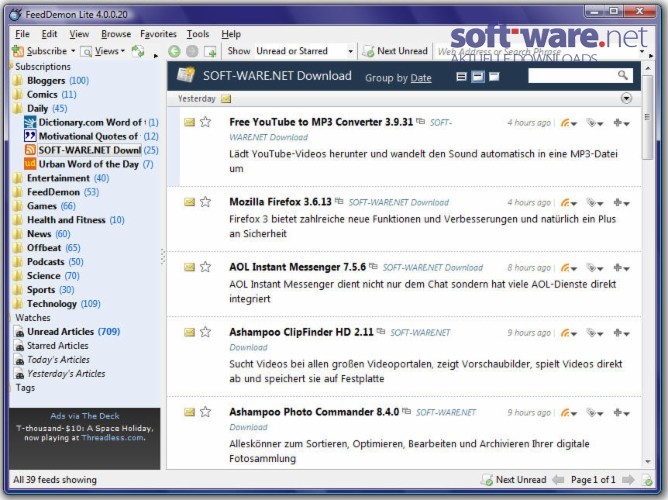Star the AOL Instant Messenger 7.5.6 article
The image size is (668, 500).
pyautogui.click(x=205, y=267)
